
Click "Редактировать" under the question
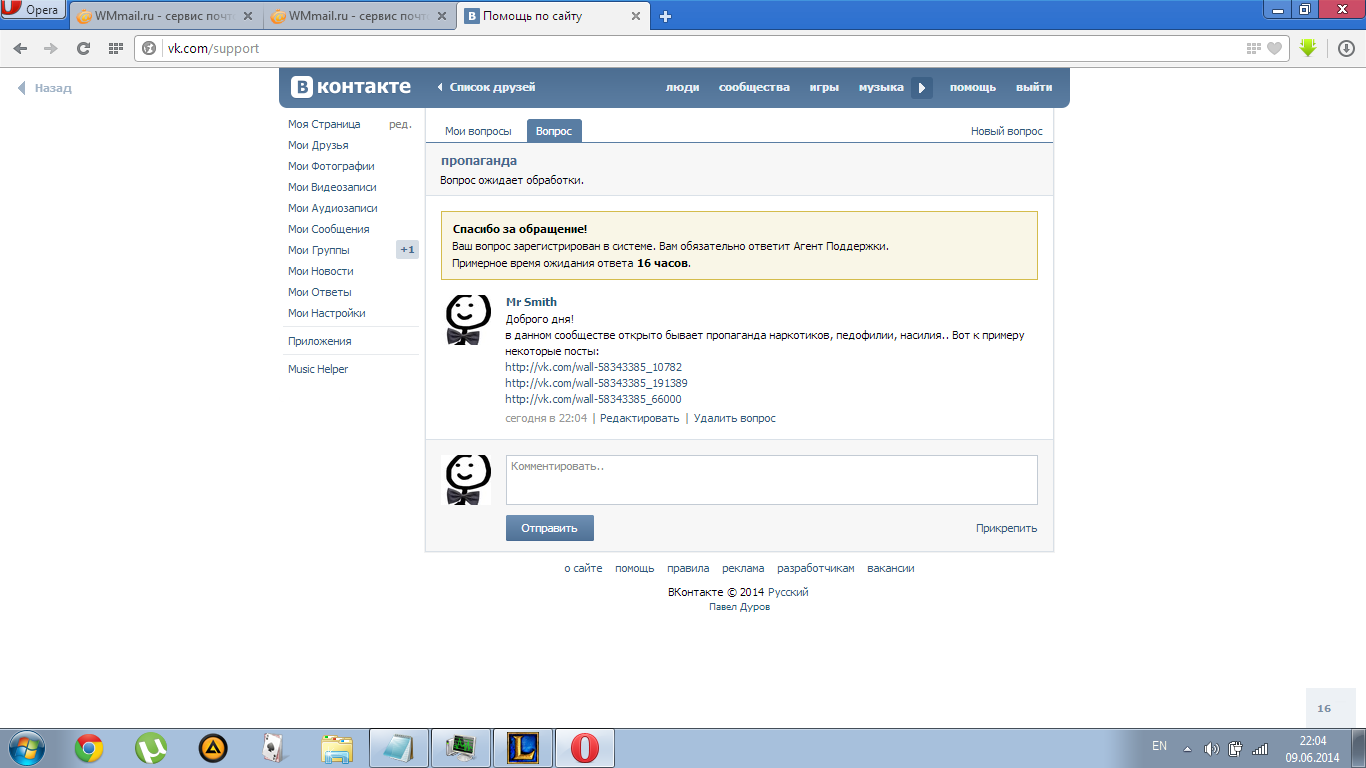pyautogui.click(x=639, y=418)
